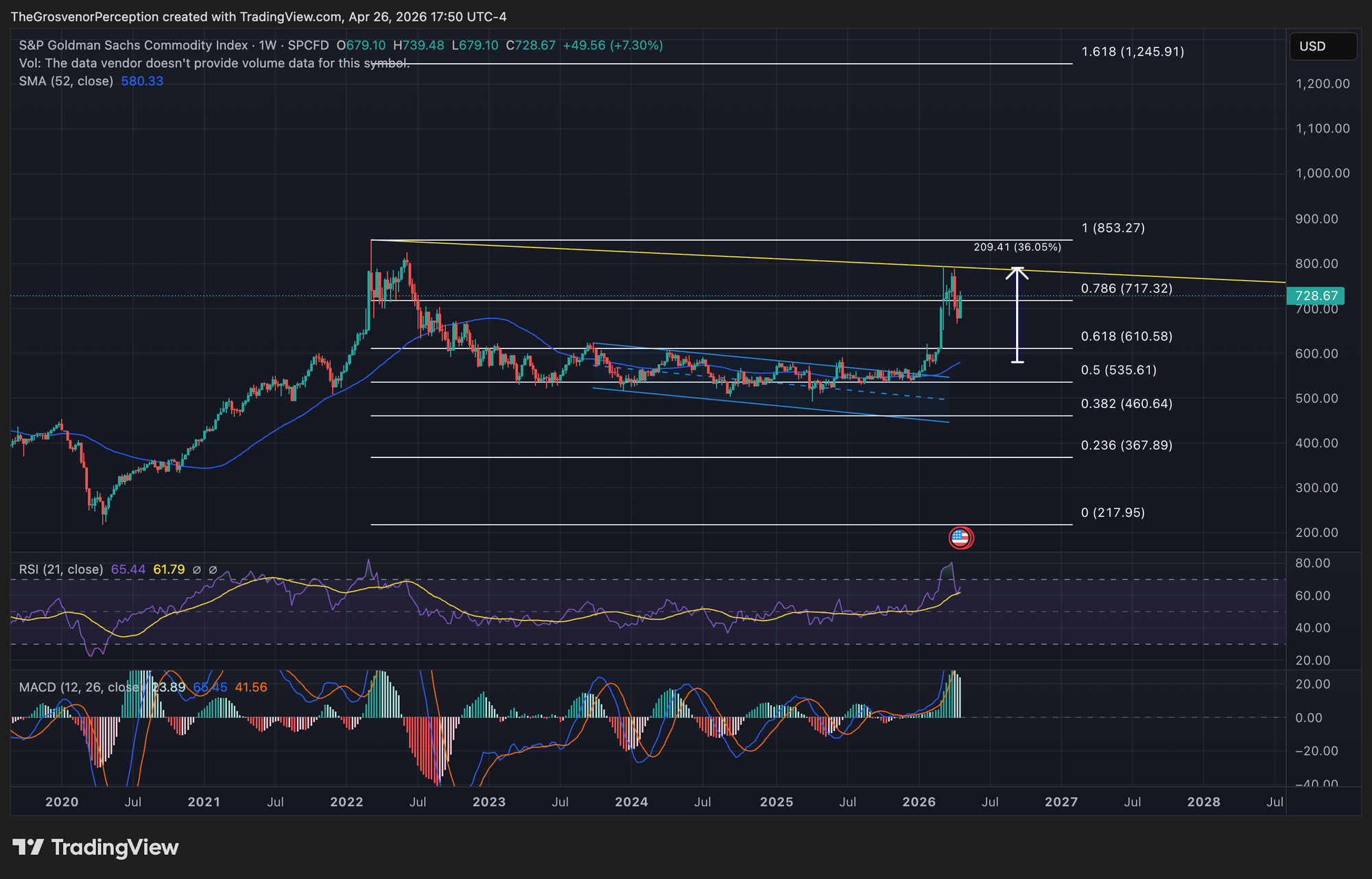This screenshot has width=1372, height=879.
Task: Click the US flag economic event icon
Action: (x=960, y=538)
